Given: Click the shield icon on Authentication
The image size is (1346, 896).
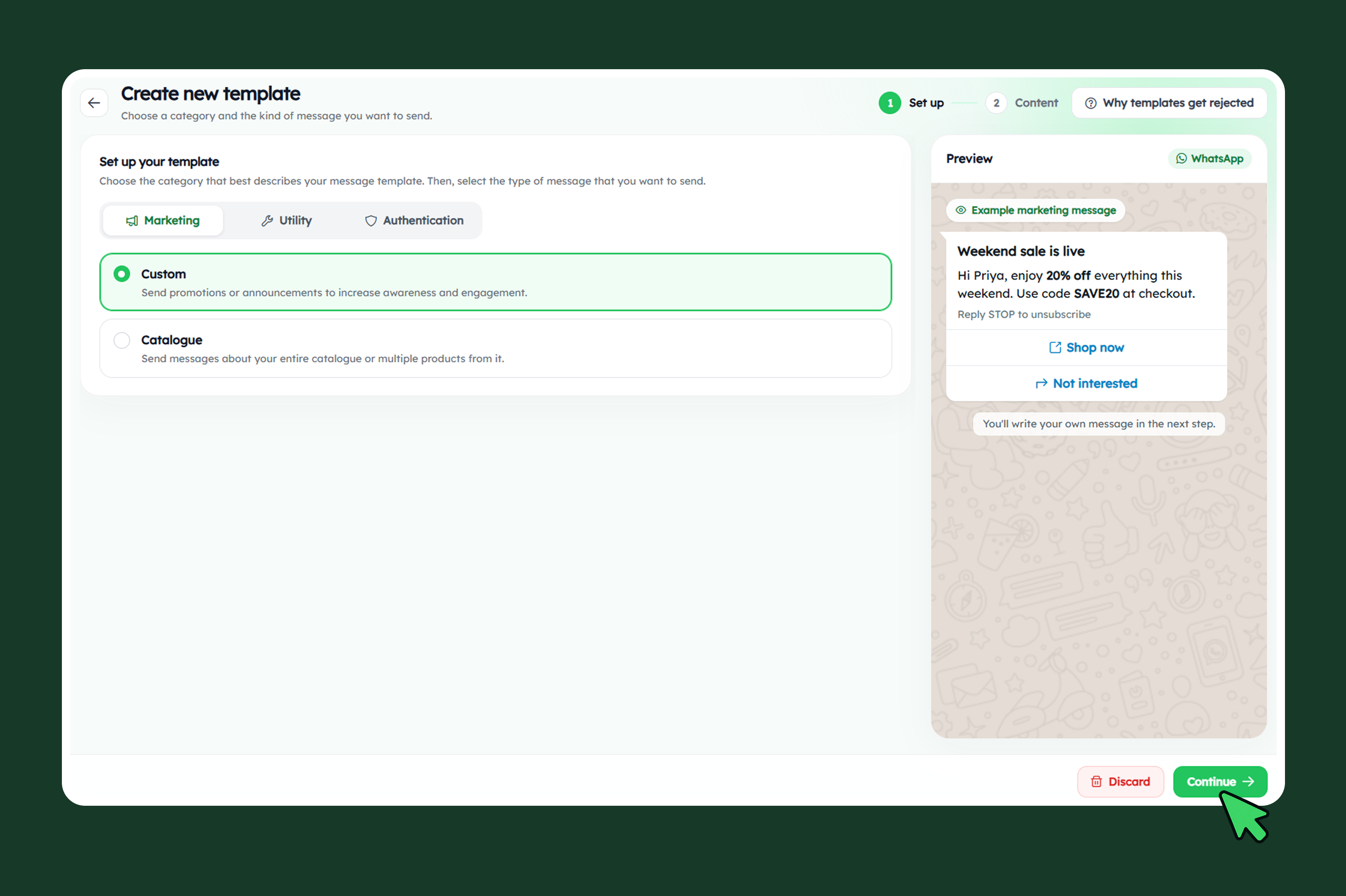Looking at the screenshot, I should point(371,220).
